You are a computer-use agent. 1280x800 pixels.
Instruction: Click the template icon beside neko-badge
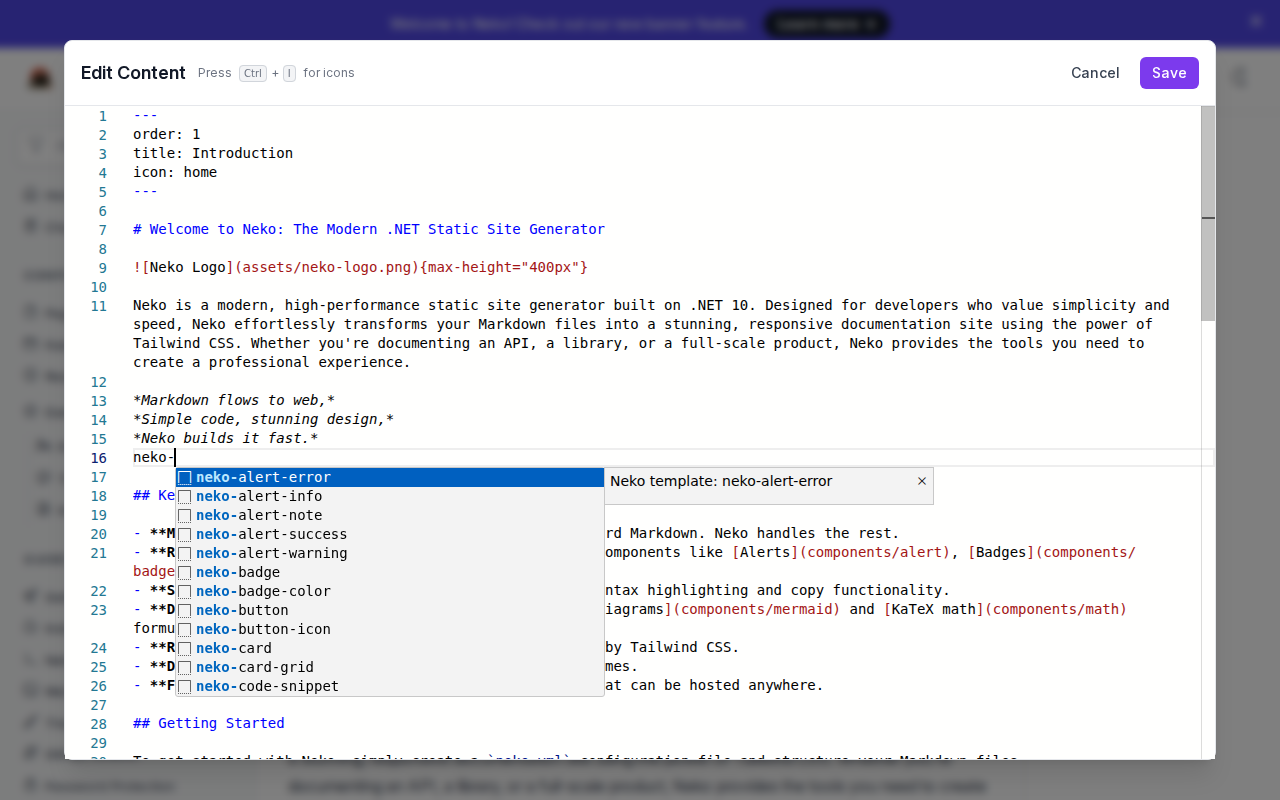click(185, 572)
